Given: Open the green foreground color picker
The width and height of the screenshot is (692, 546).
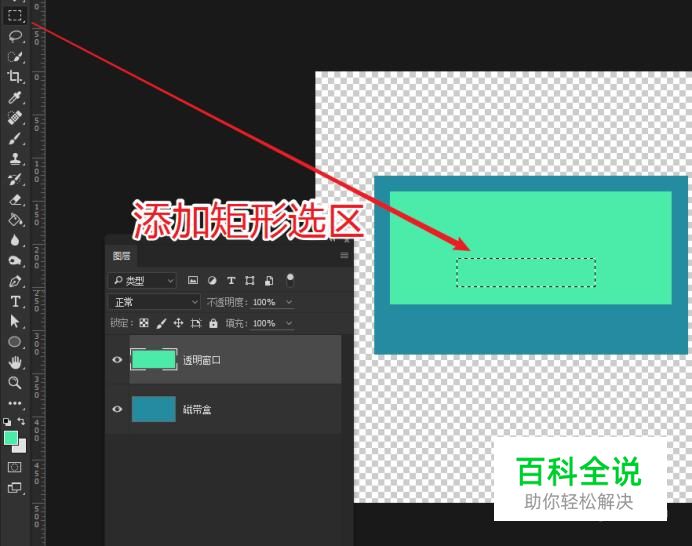Looking at the screenshot, I should click(x=11, y=438).
